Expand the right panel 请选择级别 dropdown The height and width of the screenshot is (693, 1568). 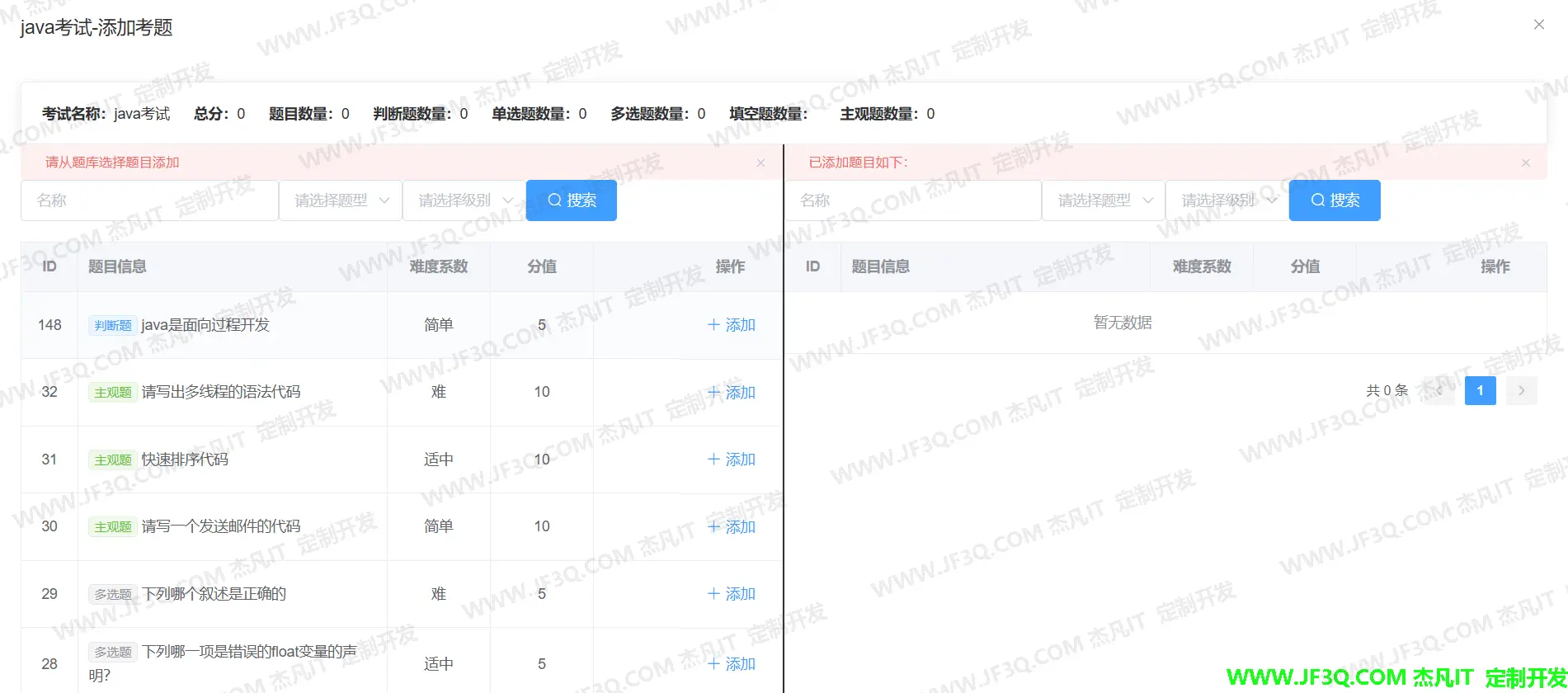pos(1227,200)
